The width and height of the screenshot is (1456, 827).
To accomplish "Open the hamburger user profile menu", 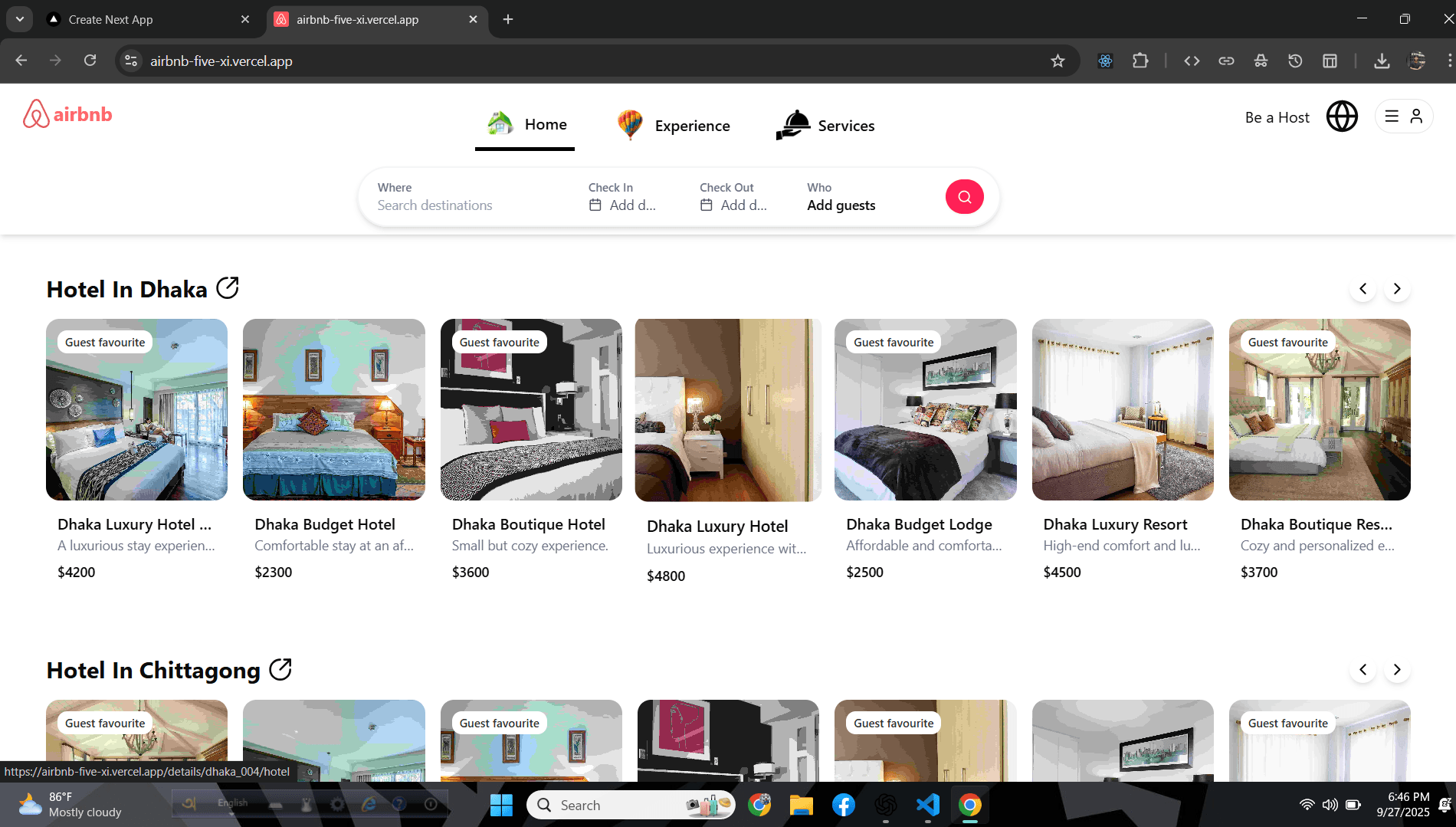I will pos(1403,117).
